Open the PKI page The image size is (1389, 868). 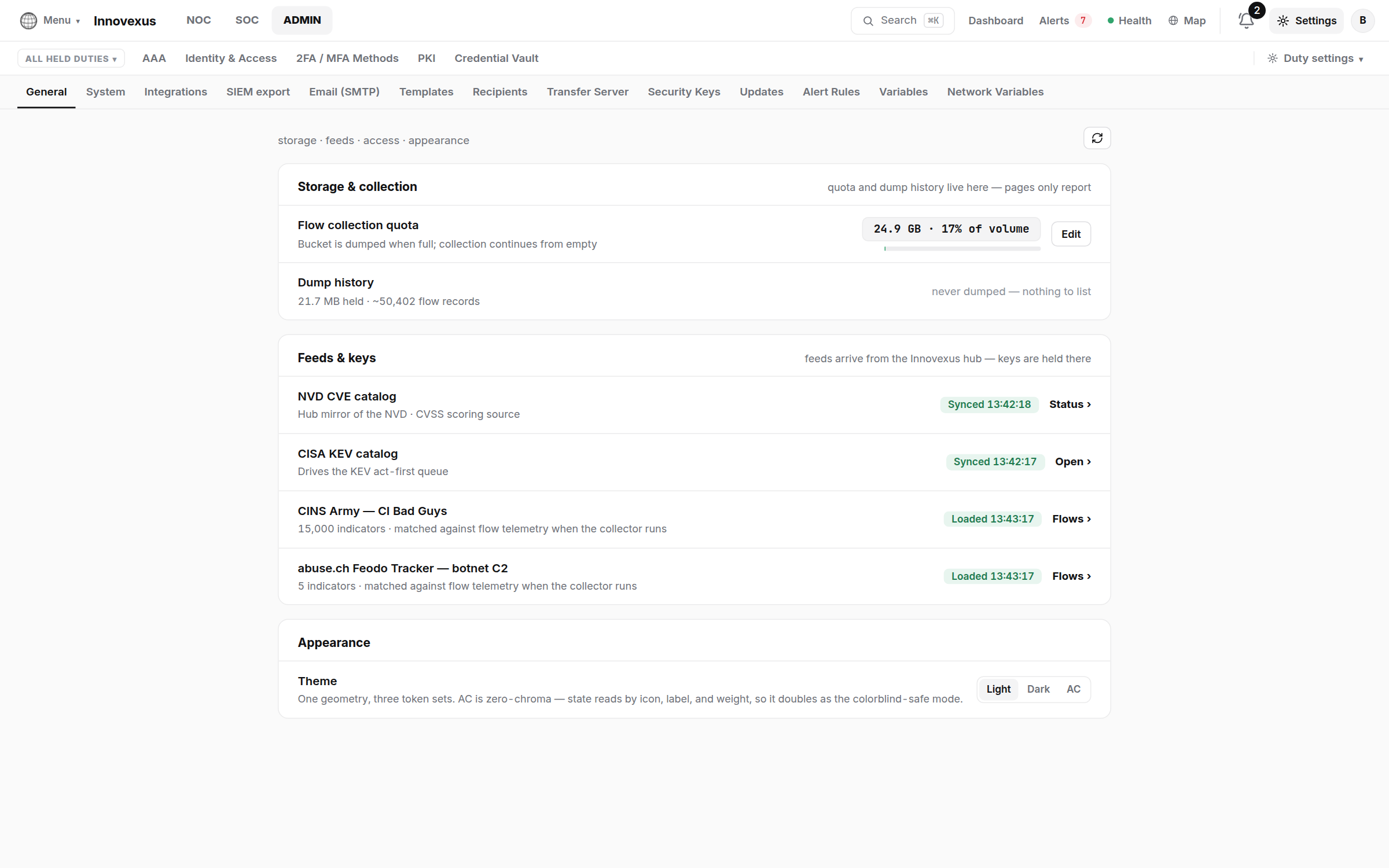point(427,58)
